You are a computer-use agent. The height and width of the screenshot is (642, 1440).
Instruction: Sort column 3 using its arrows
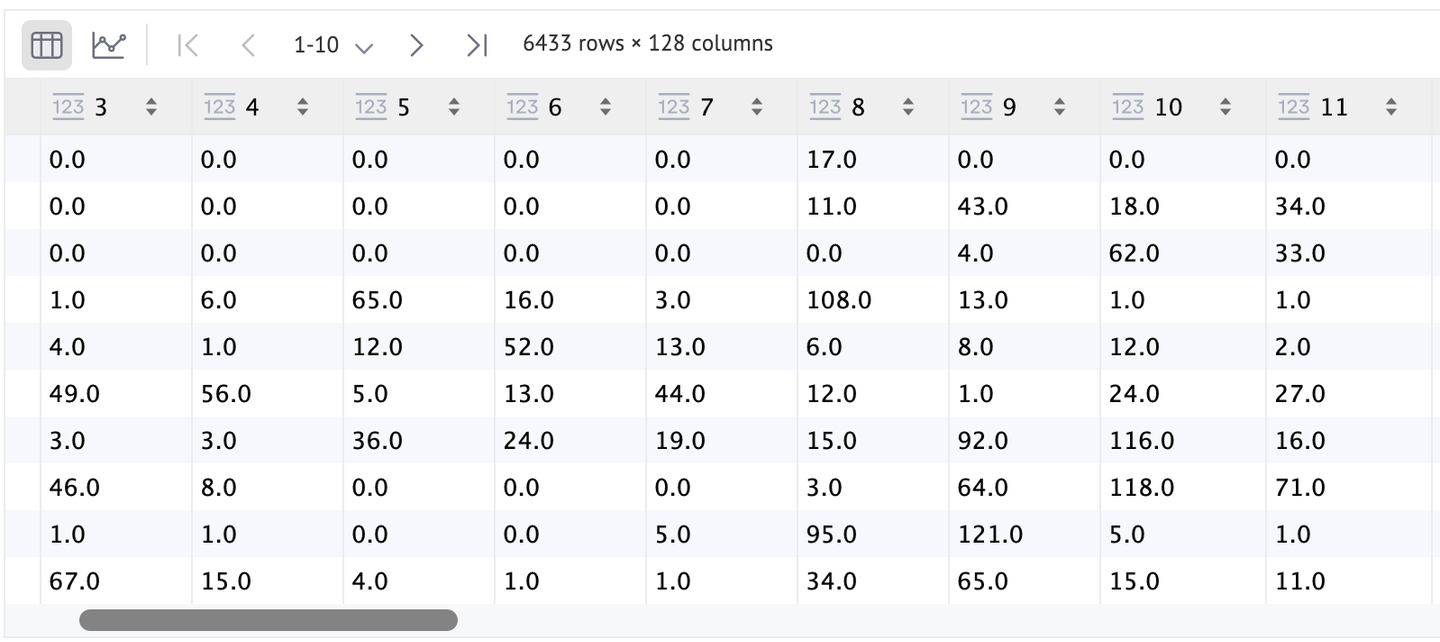151,107
